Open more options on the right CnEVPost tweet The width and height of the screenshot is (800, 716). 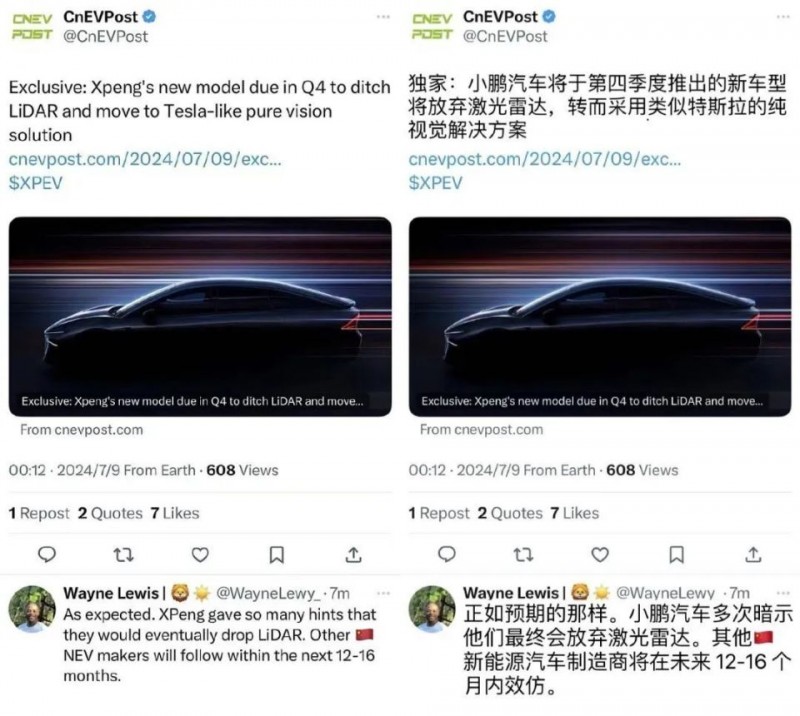[783, 17]
